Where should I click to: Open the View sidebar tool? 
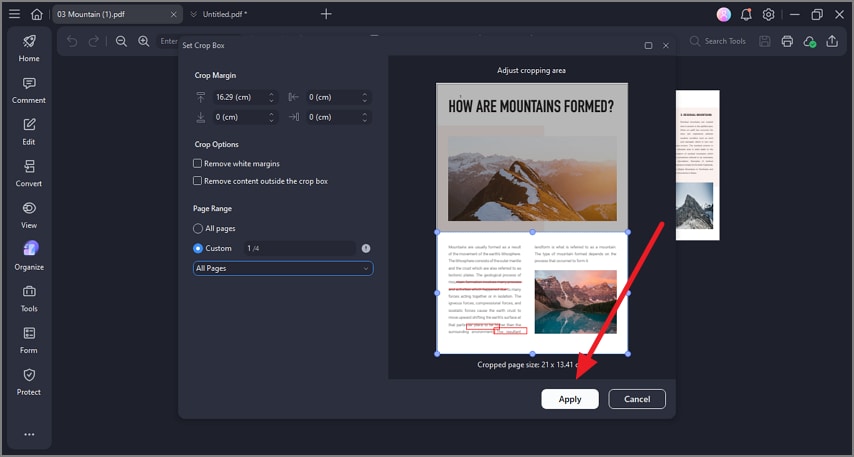29,215
